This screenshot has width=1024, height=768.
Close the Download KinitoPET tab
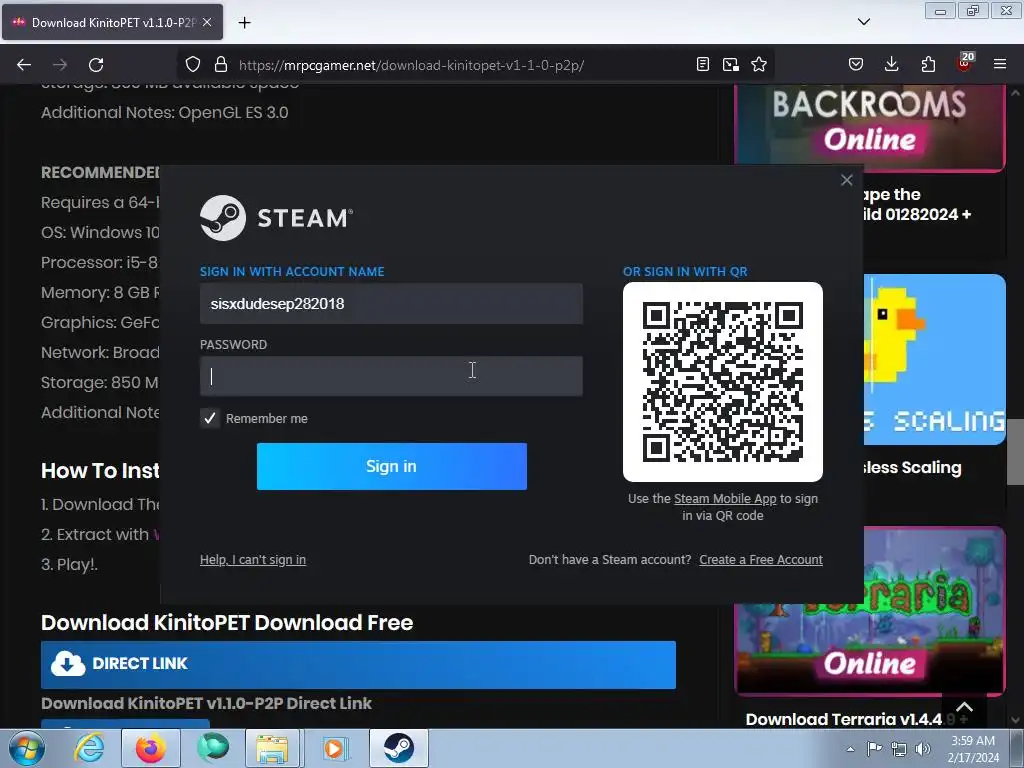[x=207, y=22]
